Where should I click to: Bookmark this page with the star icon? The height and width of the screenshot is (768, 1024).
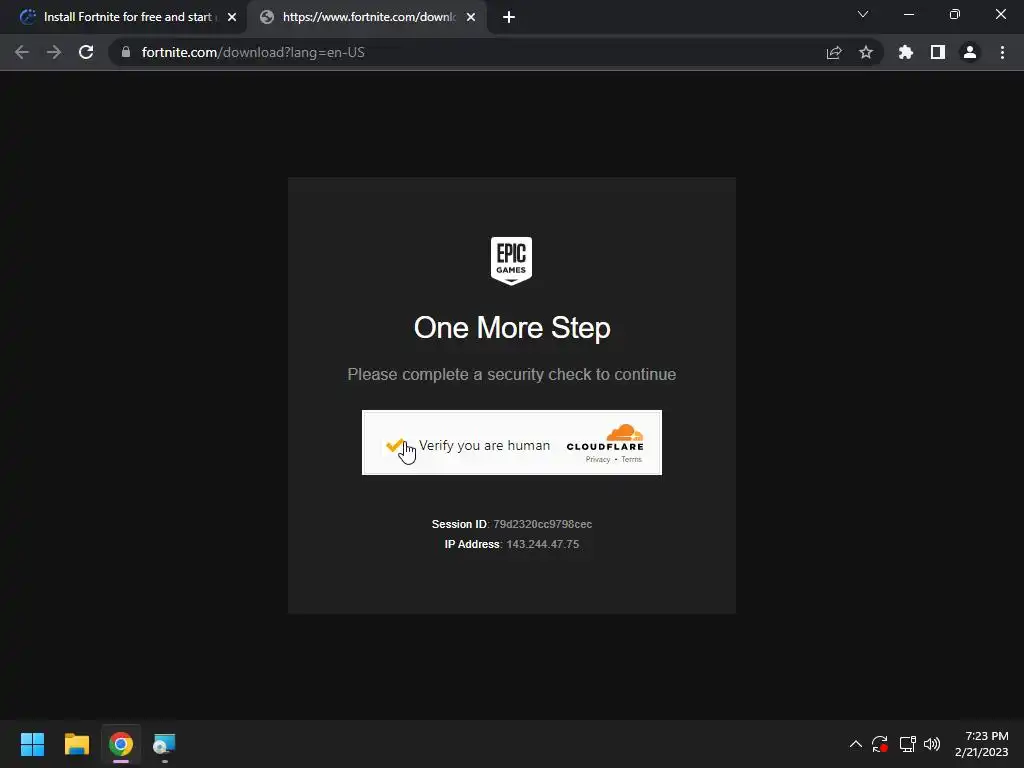pos(866,52)
